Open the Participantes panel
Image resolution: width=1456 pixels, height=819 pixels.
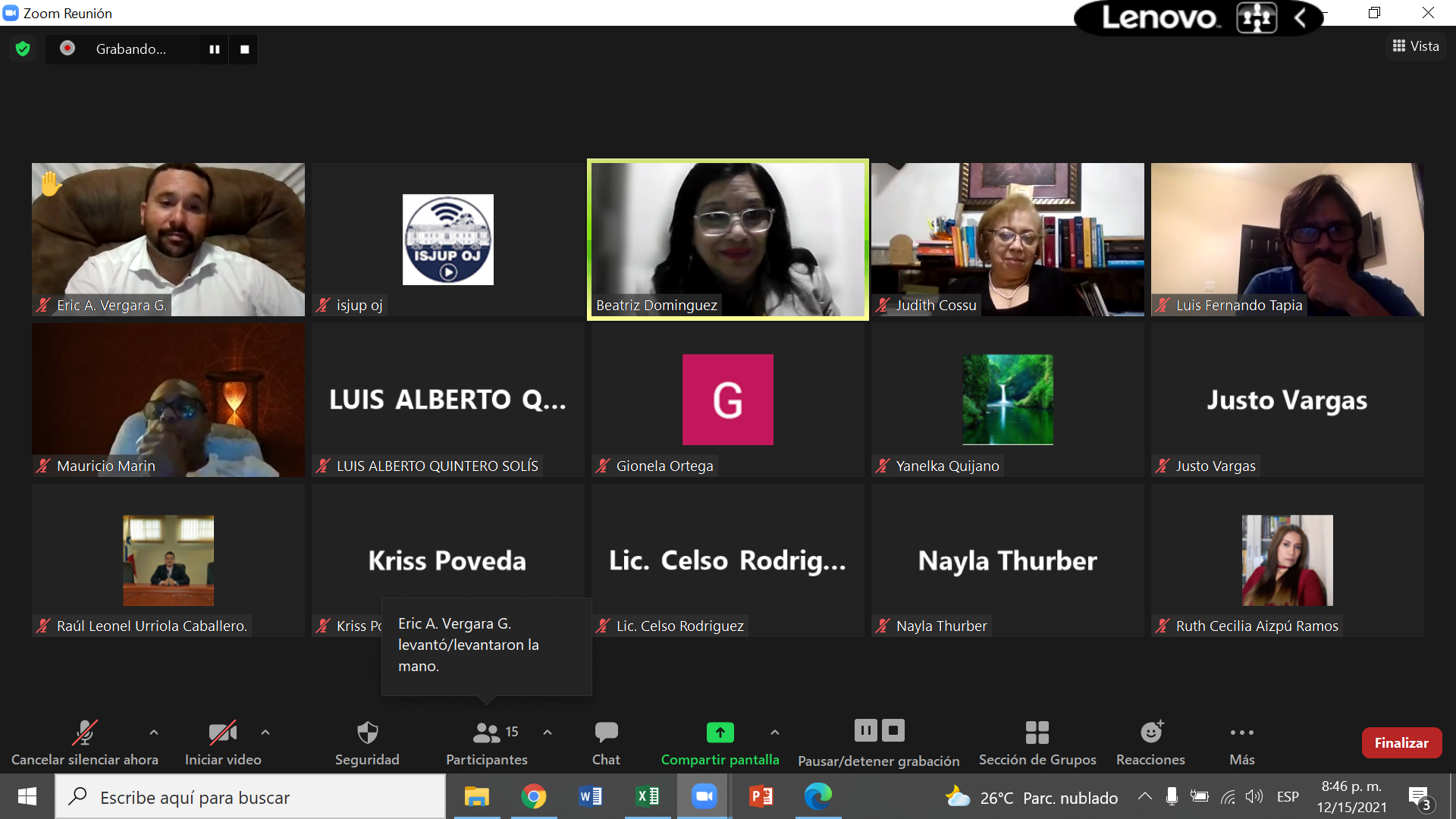coord(487,743)
